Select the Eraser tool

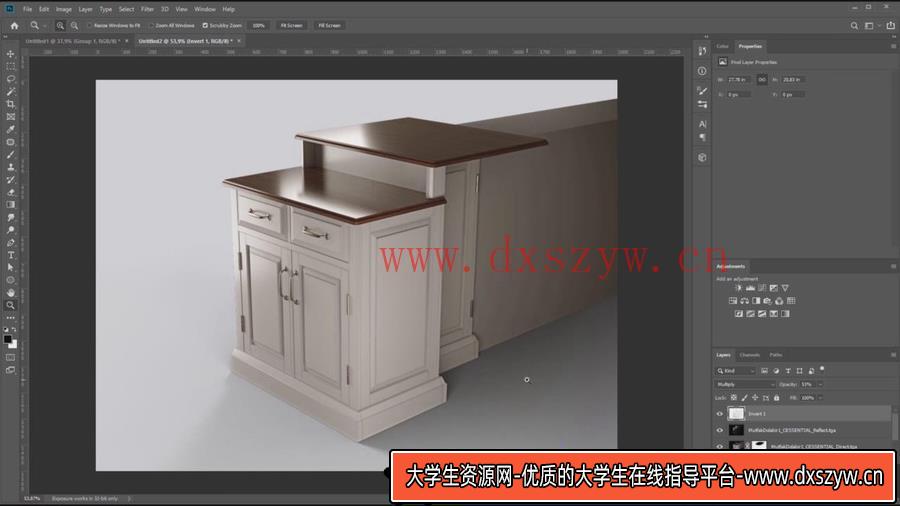[x=10, y=192]
